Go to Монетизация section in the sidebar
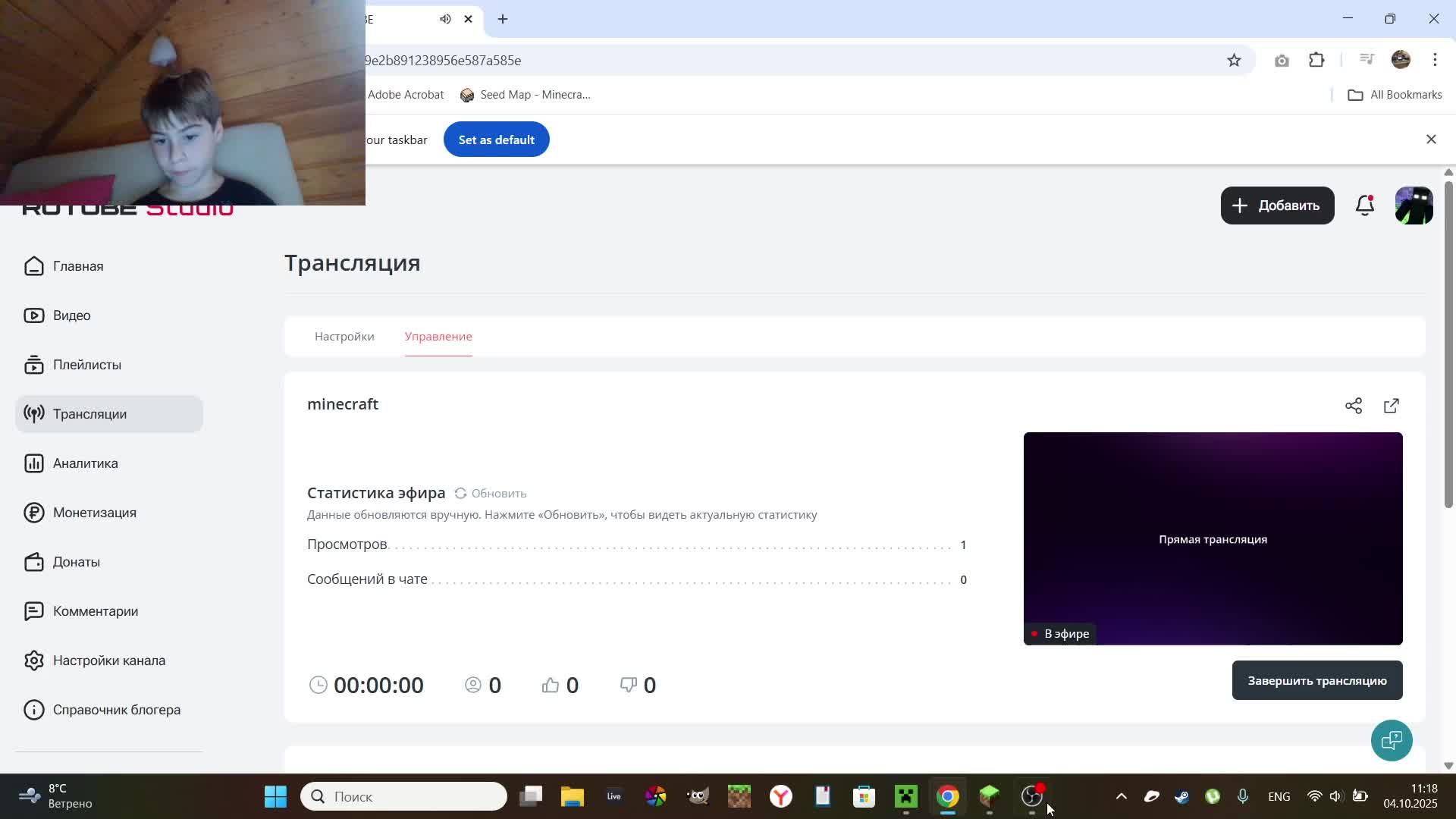 (94, 513)
